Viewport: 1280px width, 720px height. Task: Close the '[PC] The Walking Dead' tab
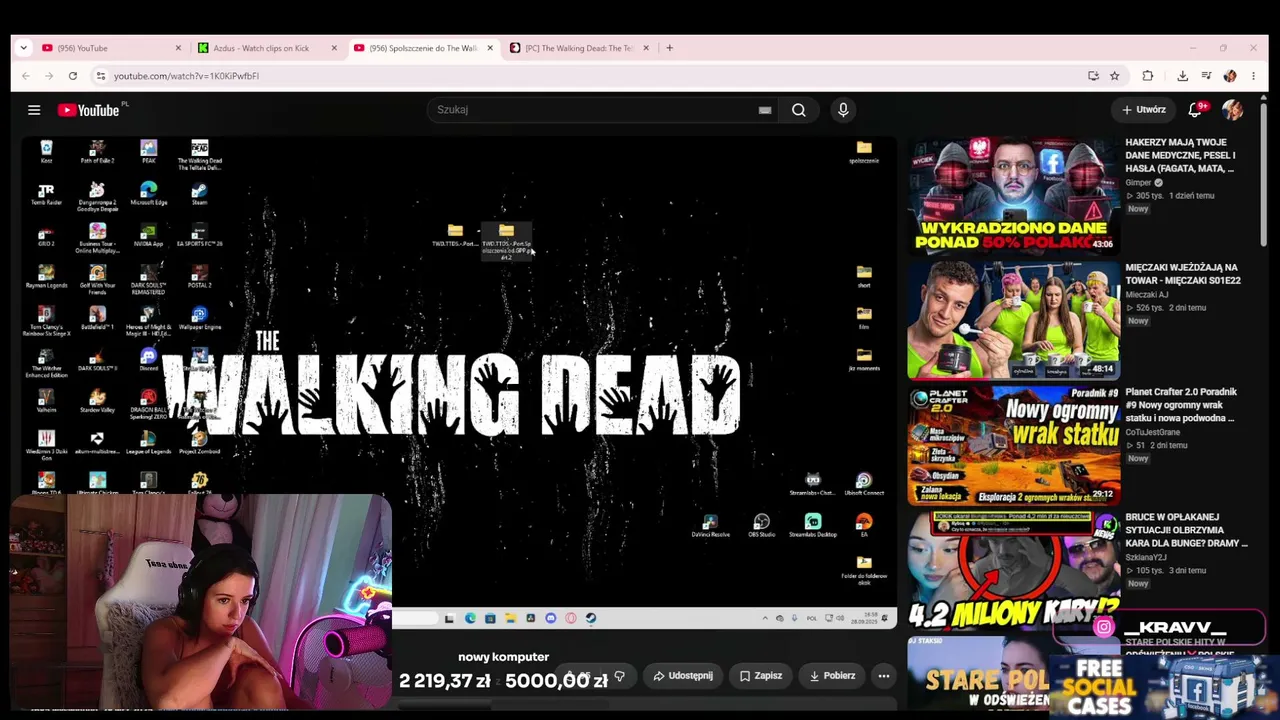click(x=646, y=48)
